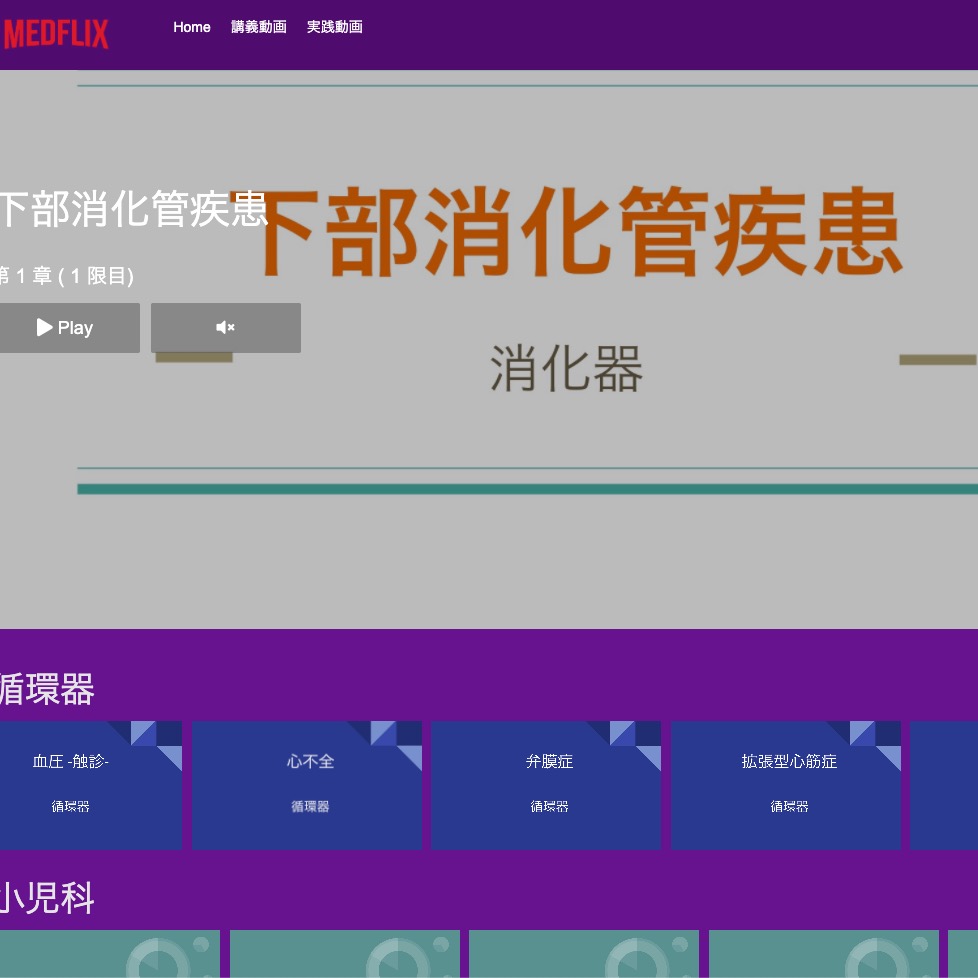
Task: Click the white 下部消化管疾患 featured title
Action: [x=133, y=210]
